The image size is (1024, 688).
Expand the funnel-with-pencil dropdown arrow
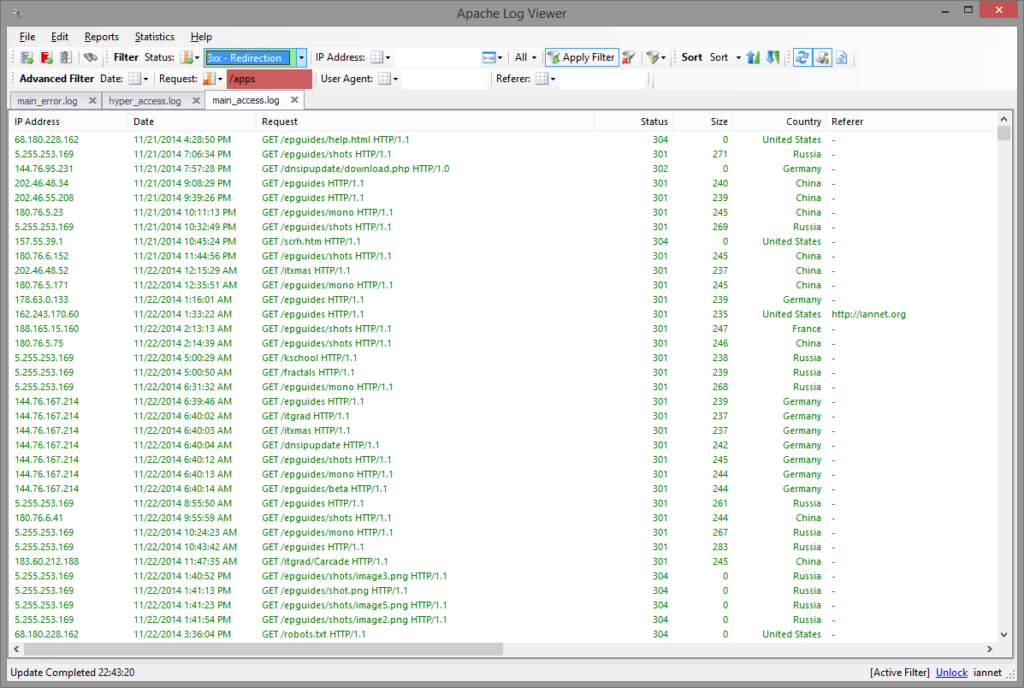pyautogui.click(x=664, y=58)
